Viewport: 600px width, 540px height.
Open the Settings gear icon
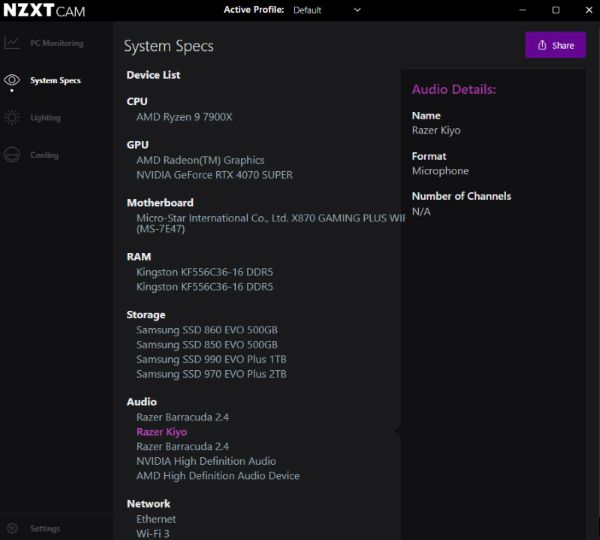coord(12,528)
